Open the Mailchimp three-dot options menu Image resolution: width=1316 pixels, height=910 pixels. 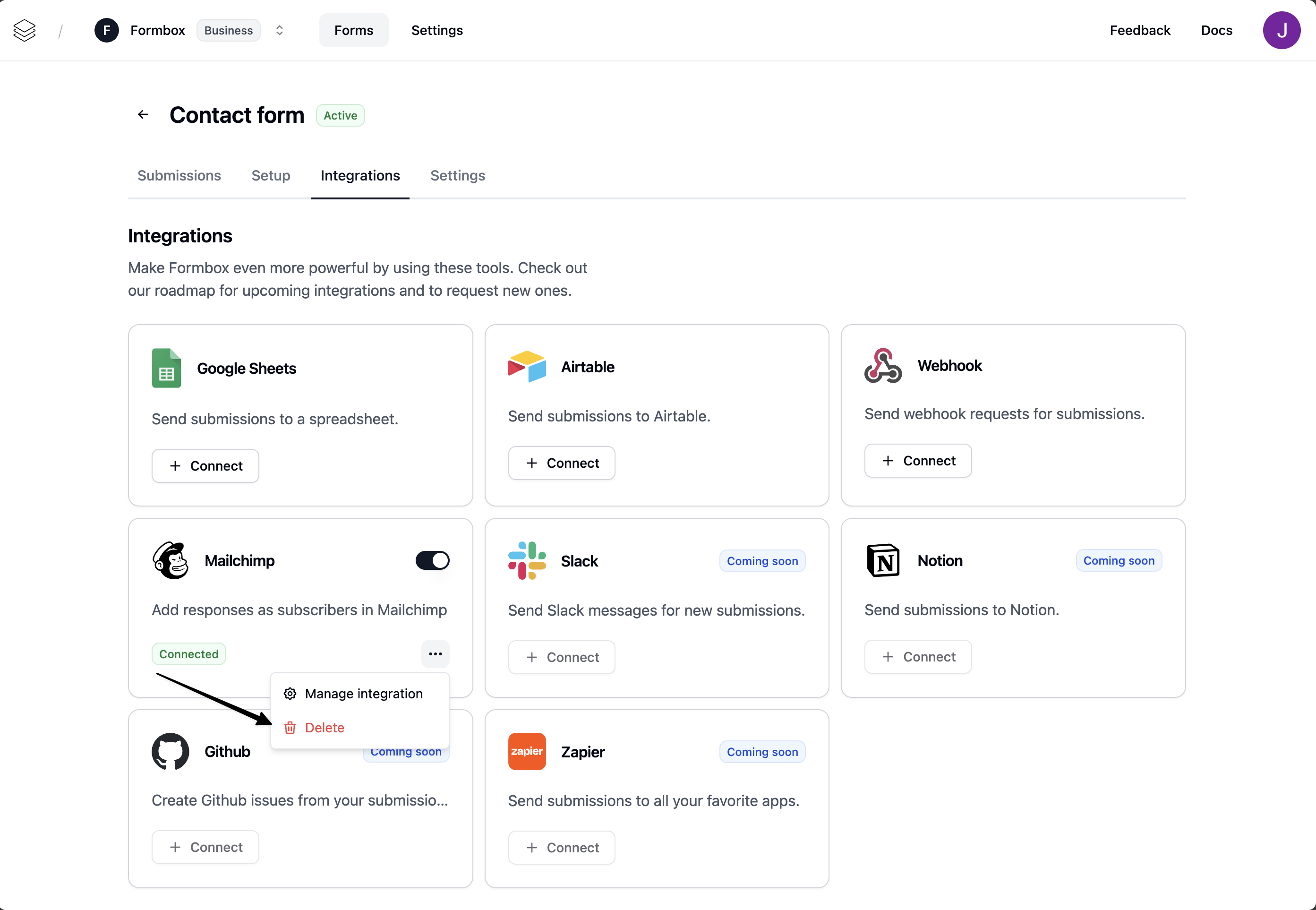click(x=436, y=654)
